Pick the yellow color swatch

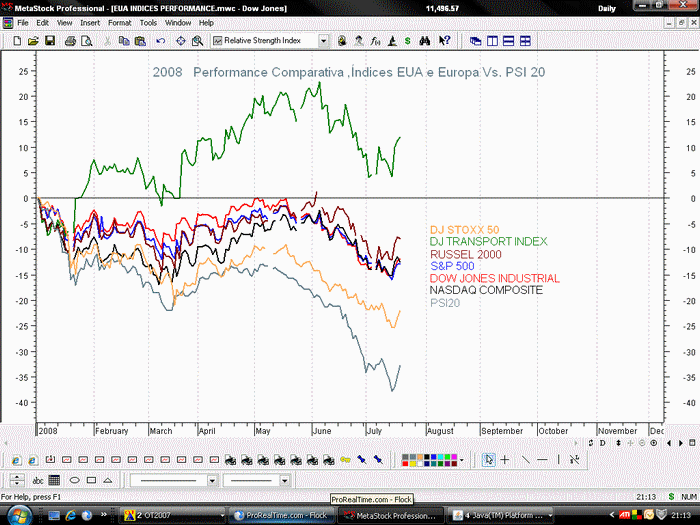[412, 463]
